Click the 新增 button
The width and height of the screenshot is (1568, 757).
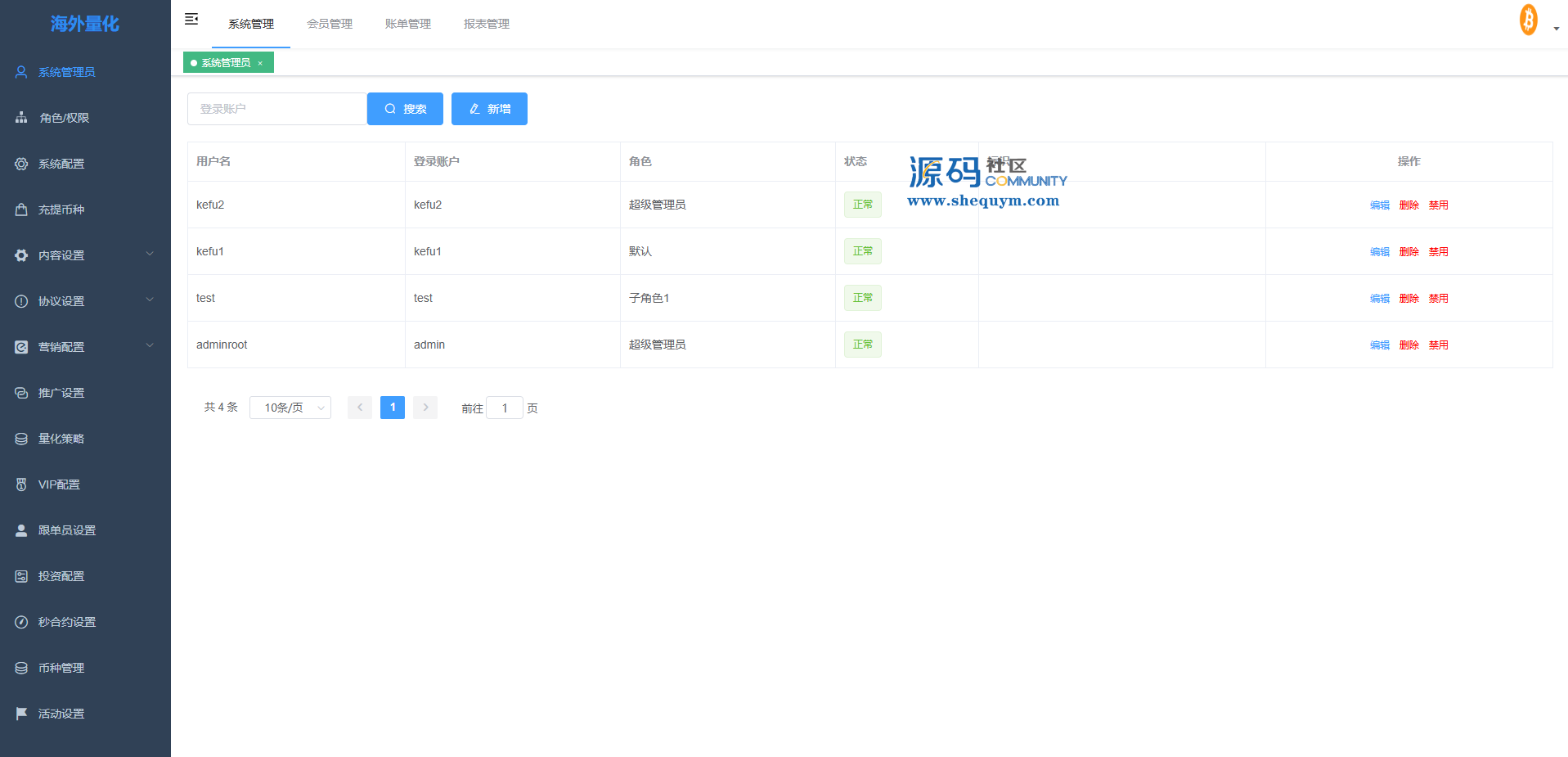click(489, 109)
